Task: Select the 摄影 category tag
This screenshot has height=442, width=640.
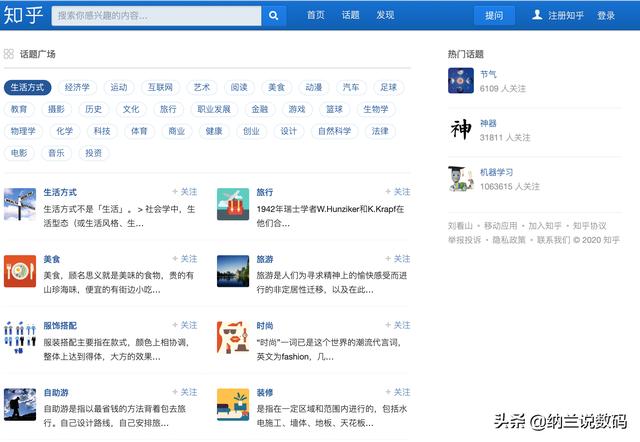Action: [x=56, y=109]
